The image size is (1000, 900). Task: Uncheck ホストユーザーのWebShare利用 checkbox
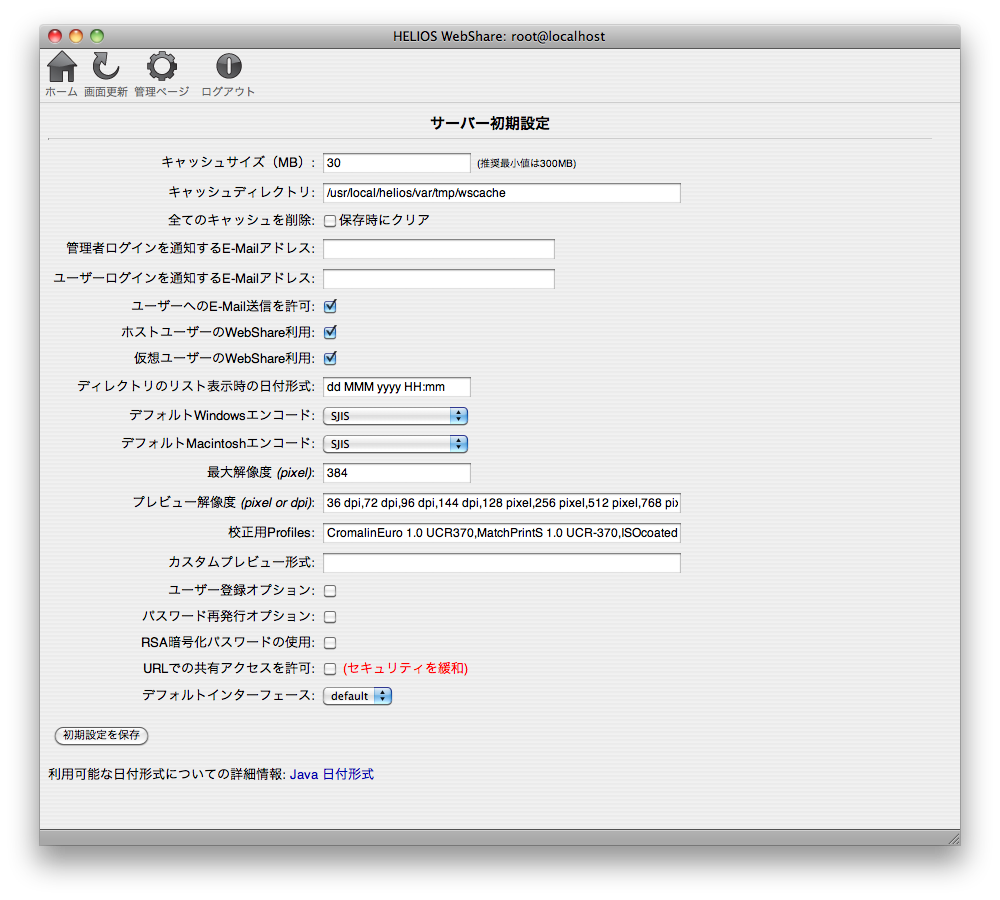(330, 332)
